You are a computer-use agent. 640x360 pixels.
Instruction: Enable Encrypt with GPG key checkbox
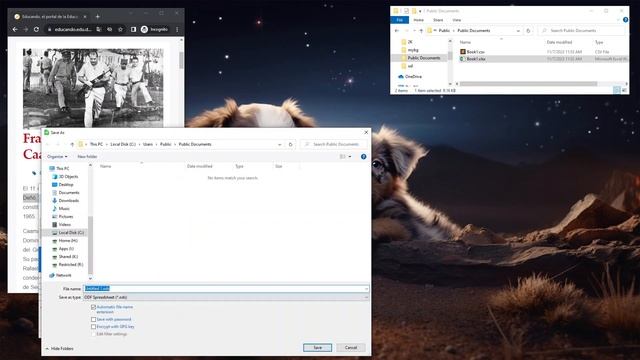pos(93,327)
